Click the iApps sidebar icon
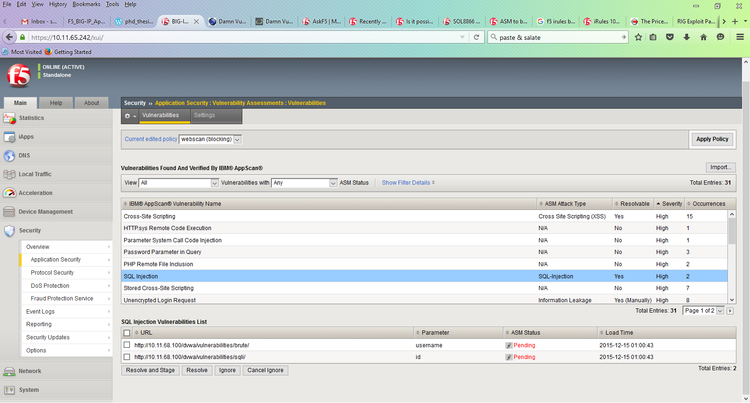 click(x=9, y=137)
